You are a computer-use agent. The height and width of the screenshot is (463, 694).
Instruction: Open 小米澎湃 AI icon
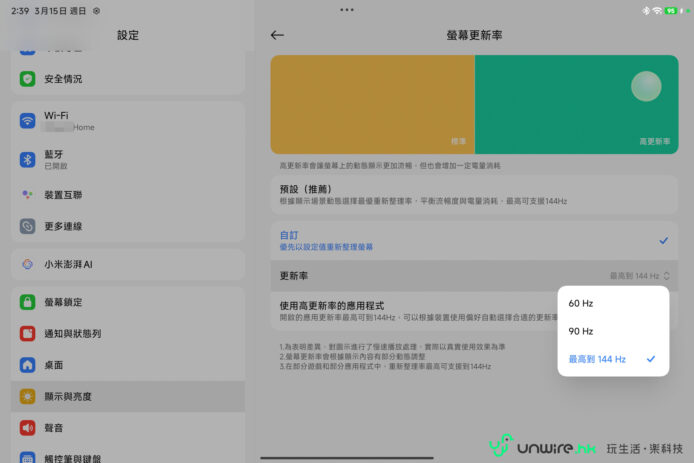point(27,264)
